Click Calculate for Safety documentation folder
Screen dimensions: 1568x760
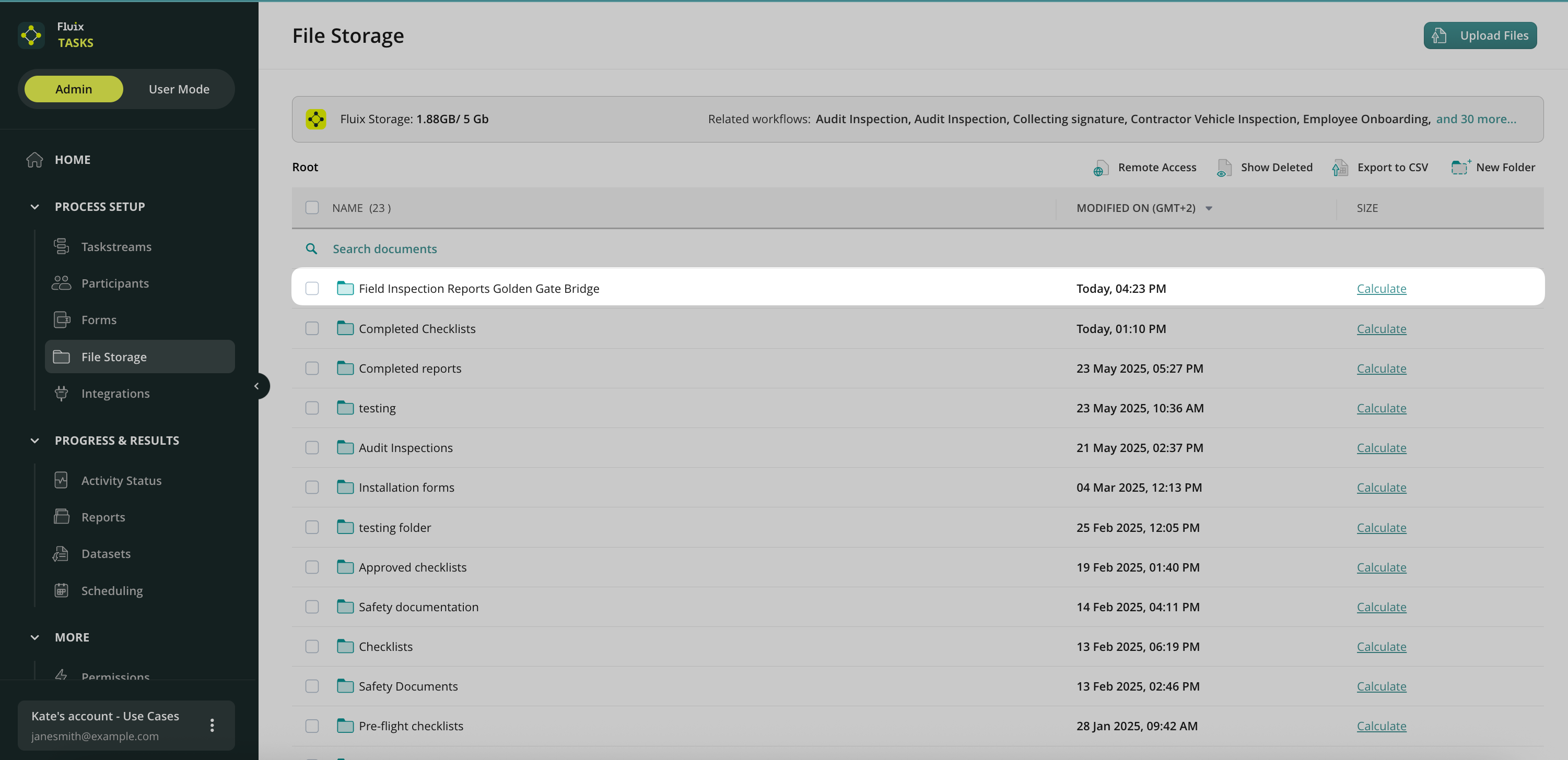tap(1380, 607)
